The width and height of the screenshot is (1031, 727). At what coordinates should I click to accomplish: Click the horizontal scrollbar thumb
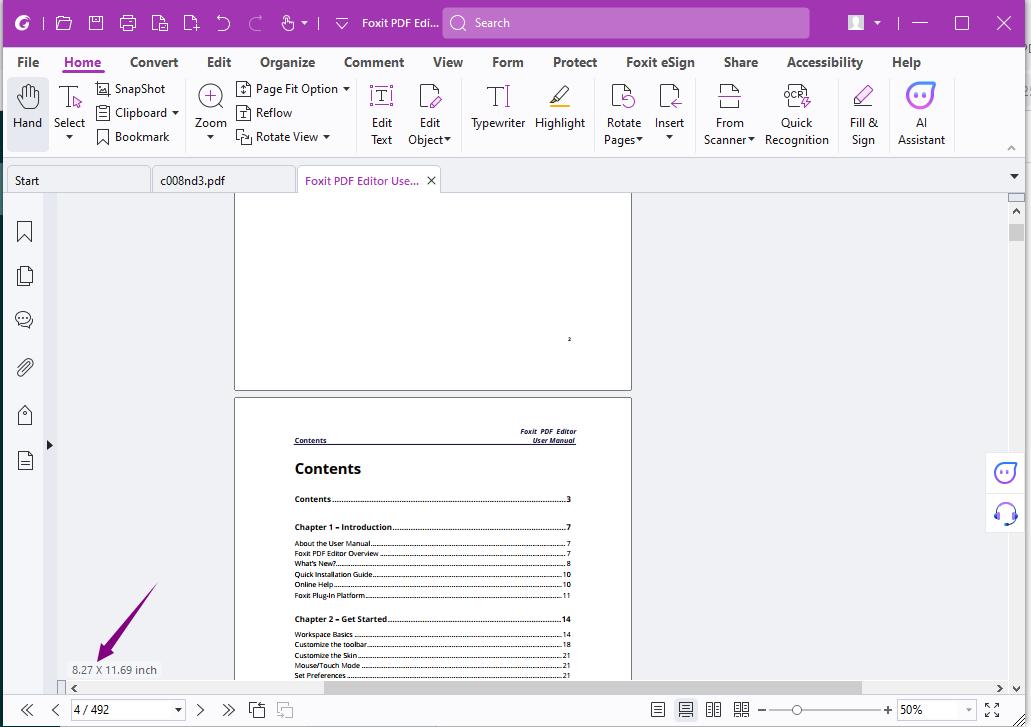593,688
